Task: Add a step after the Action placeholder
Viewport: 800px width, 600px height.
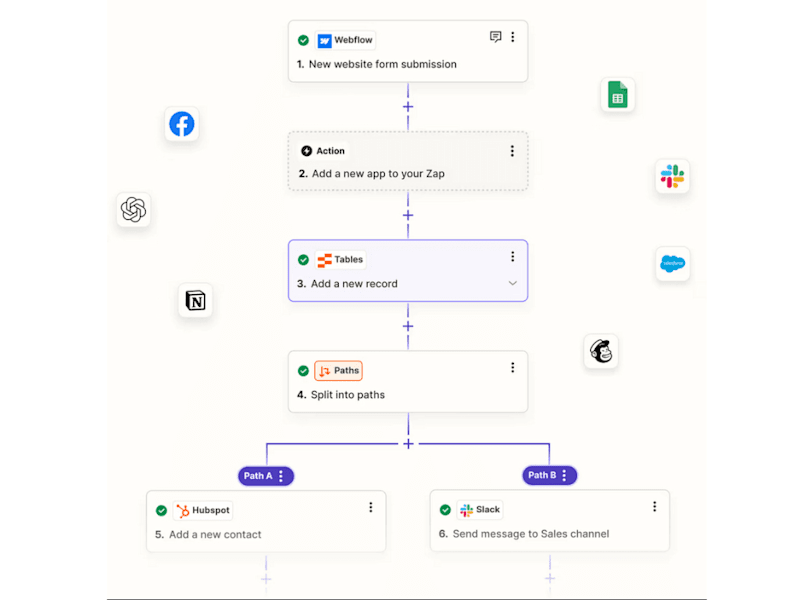Action: (408, 215)
